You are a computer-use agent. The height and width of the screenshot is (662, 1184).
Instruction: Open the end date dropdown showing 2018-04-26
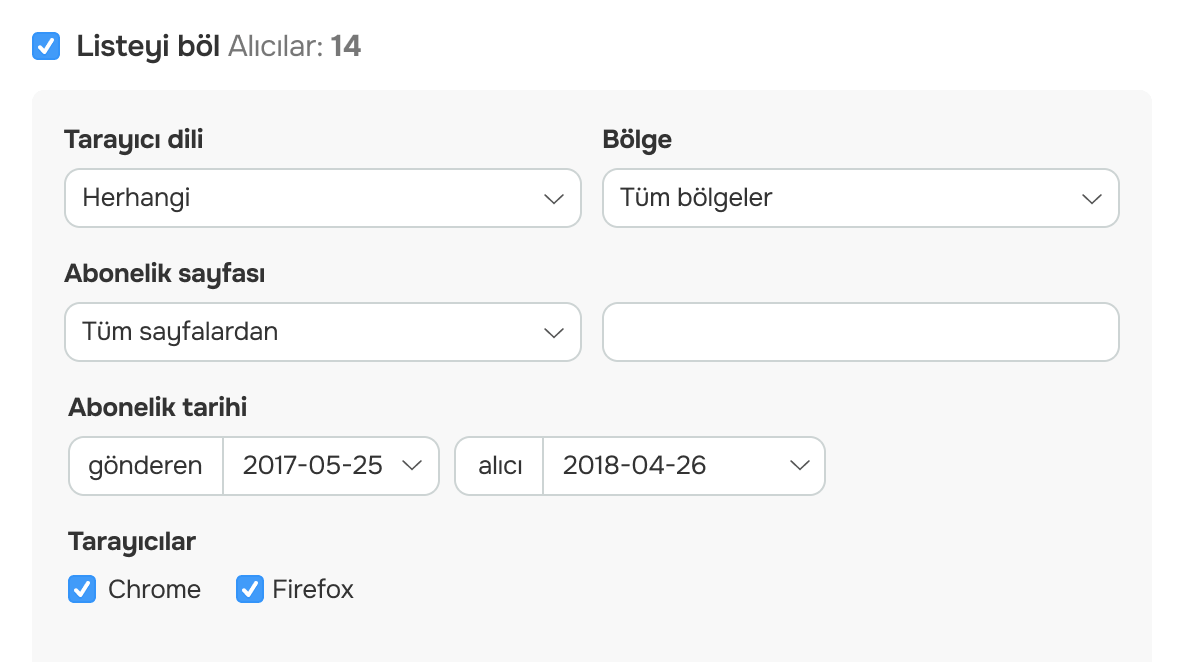pyautogui.click(x=683, y=466)
